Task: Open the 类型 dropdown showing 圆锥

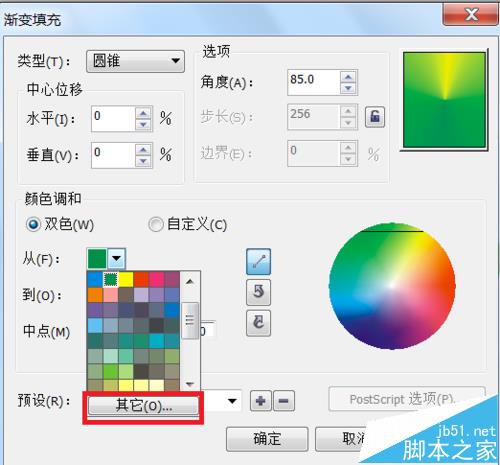Action: 135,61
